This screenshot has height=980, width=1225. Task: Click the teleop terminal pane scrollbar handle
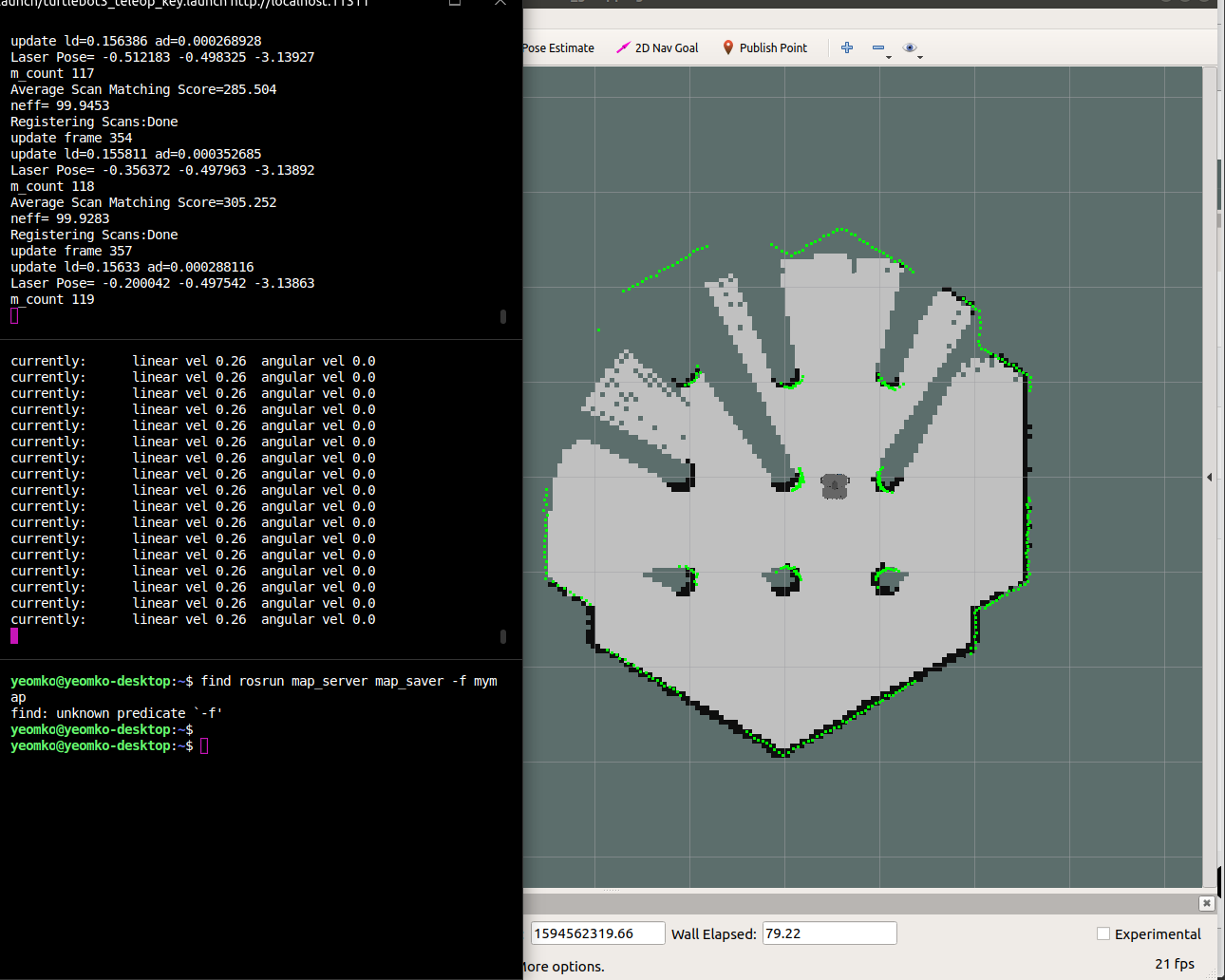[503, 636]
